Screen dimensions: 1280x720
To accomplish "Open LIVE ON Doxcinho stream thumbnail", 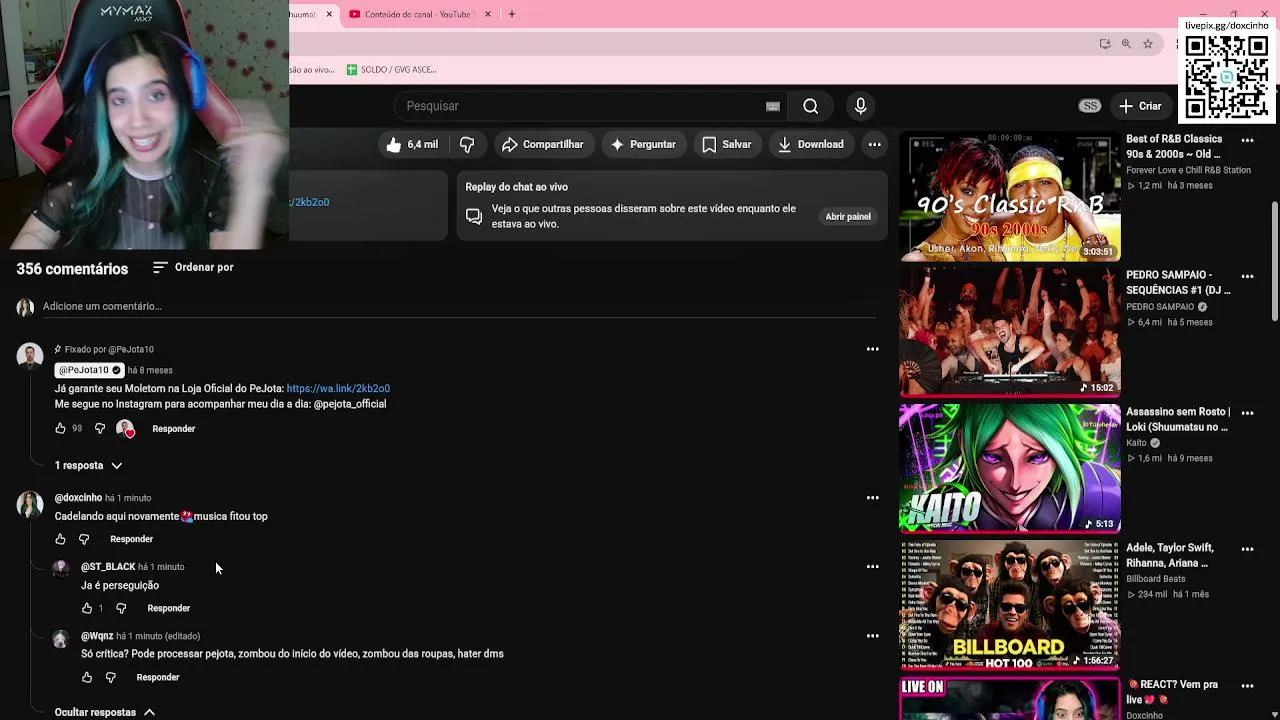I will tap(1010, 699).
